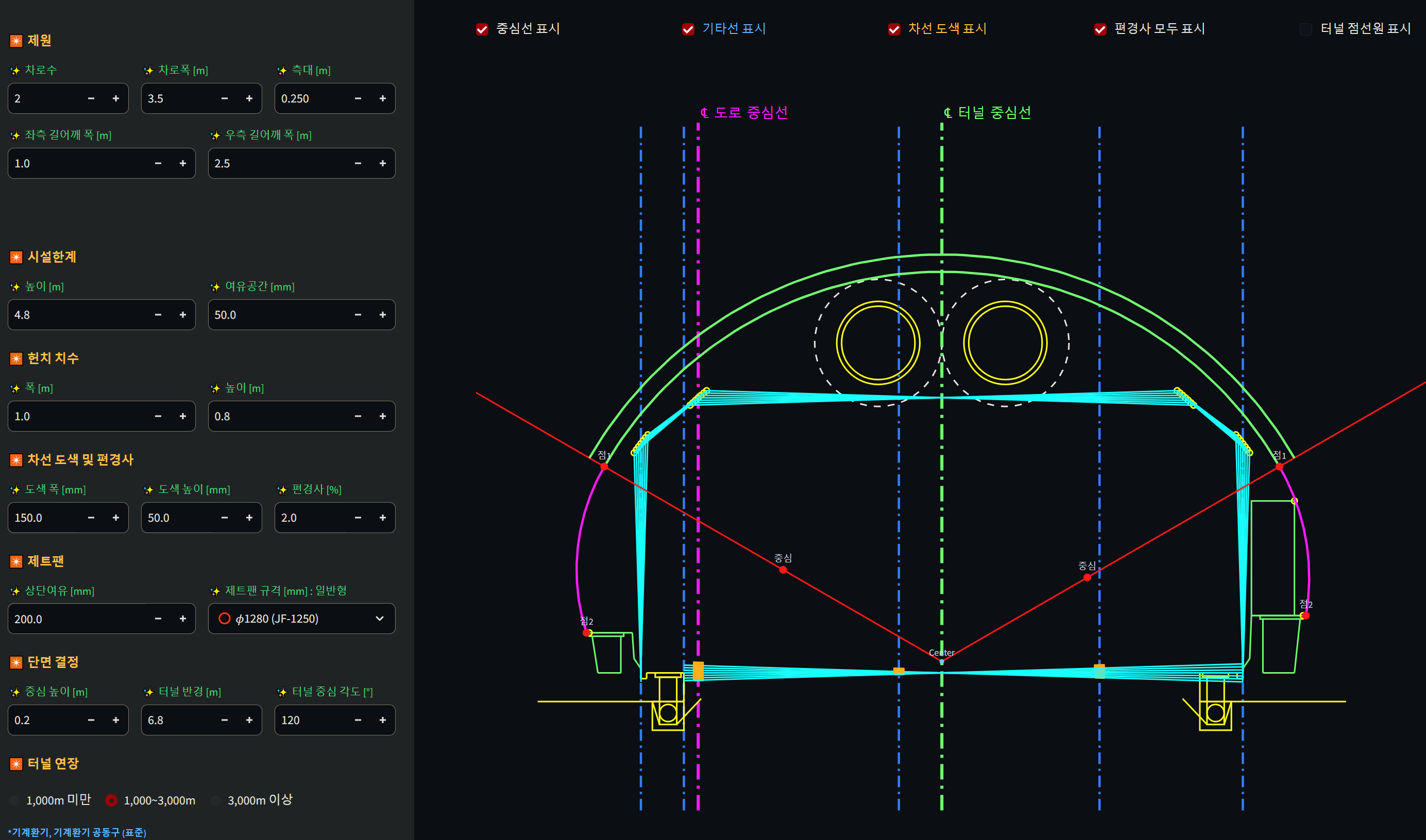Toggle 기타선 표시 checkbox

[x=688, y=29]
